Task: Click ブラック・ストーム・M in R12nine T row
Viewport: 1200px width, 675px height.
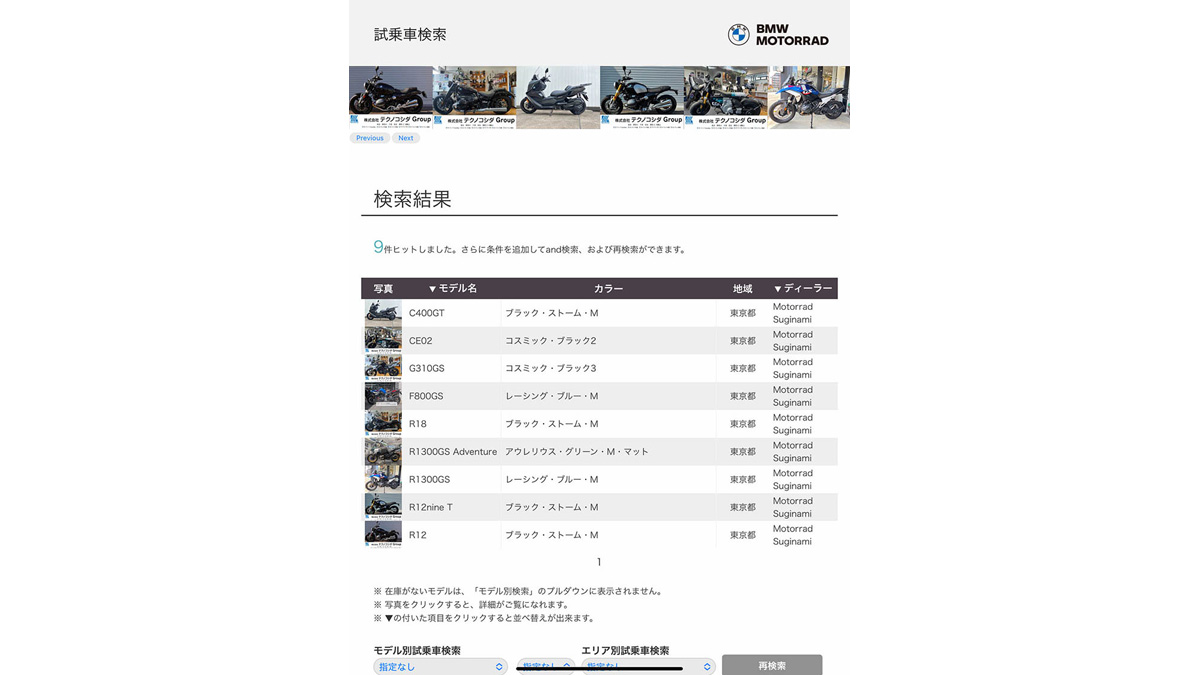Action: point(552,507)
